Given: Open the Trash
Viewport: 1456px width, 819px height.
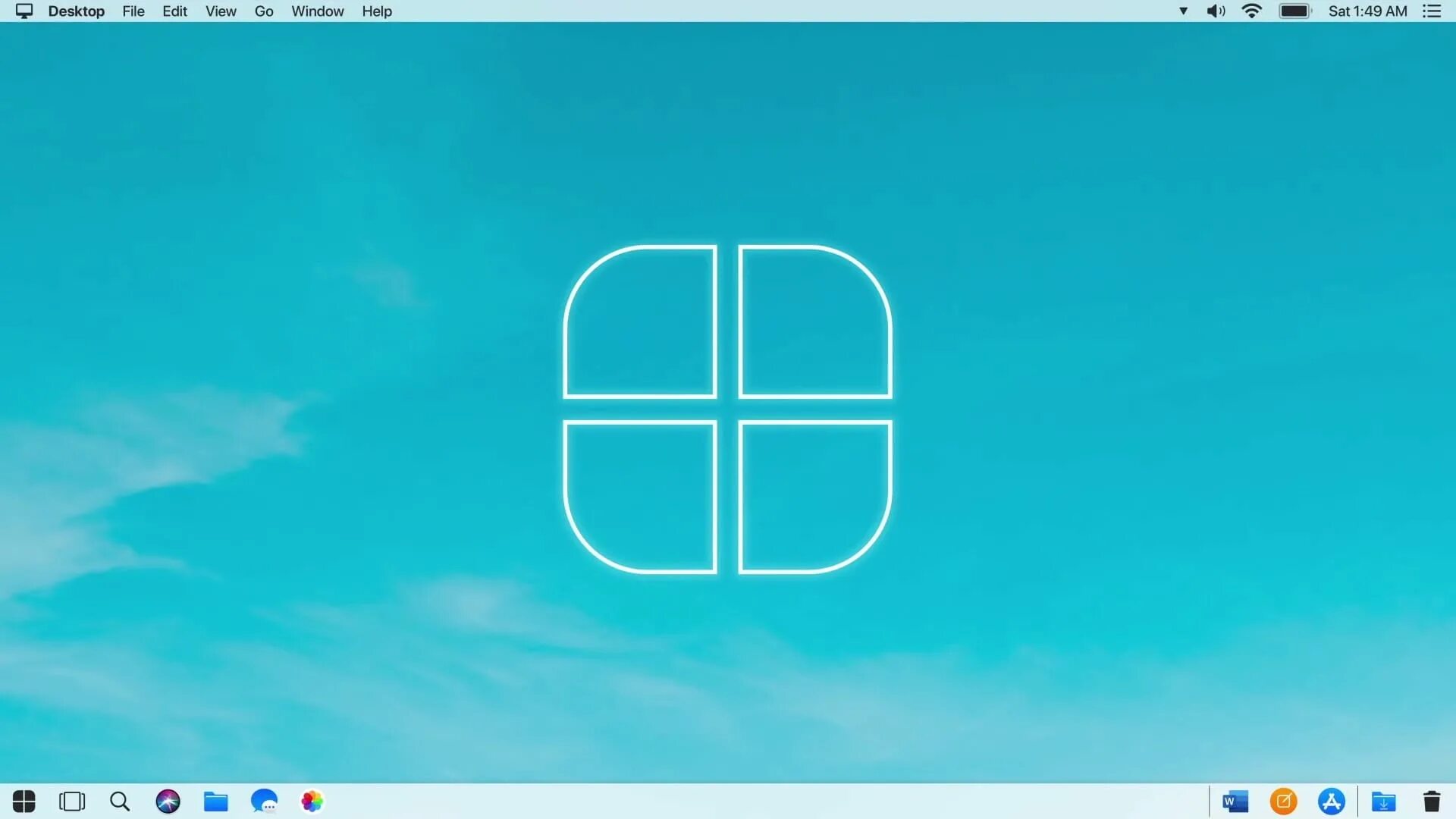Looking at the screenshot, I should click(x=1432, y=802).
